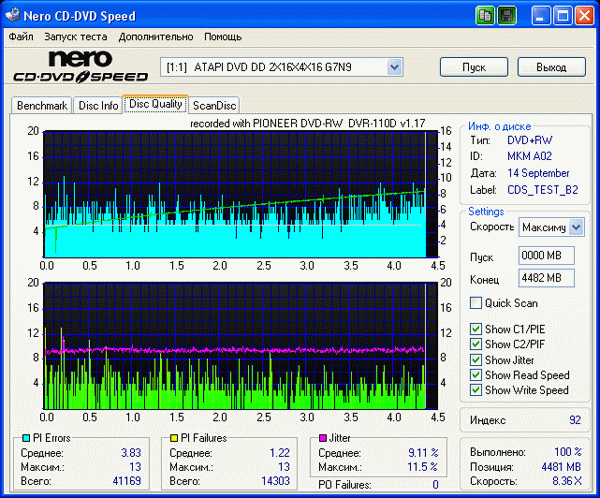Expand the Скорость speed dropdown arrow
This screenshot has width=600, height=498.
coord(576,227)
